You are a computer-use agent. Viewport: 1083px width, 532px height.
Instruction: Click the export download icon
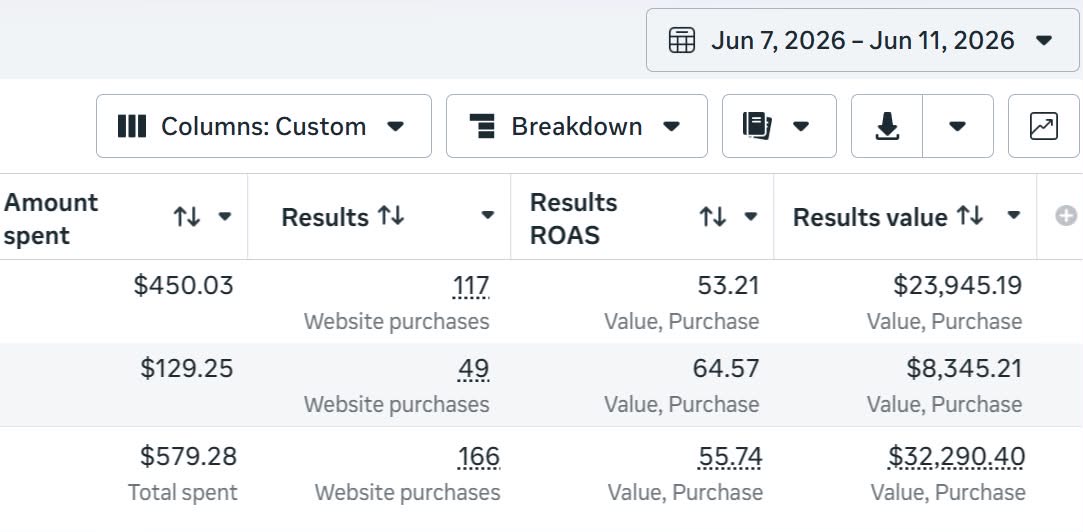click(887, 126)
